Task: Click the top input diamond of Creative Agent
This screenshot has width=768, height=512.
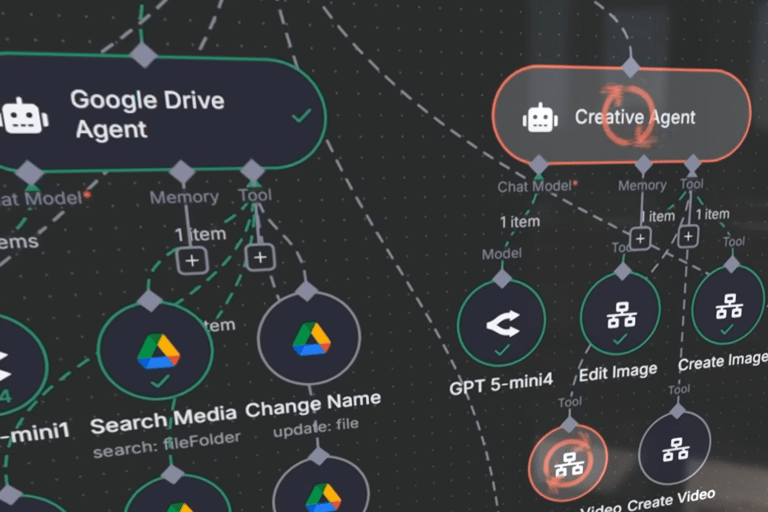Action: (630, 68)
